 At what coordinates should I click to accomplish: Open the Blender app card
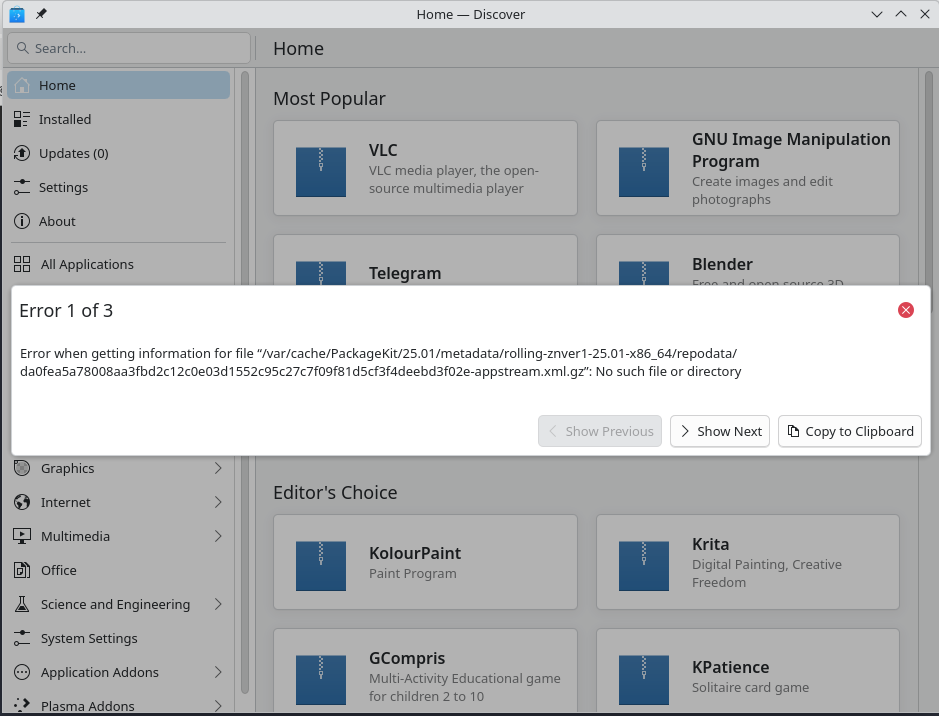[x=748, y=260]
